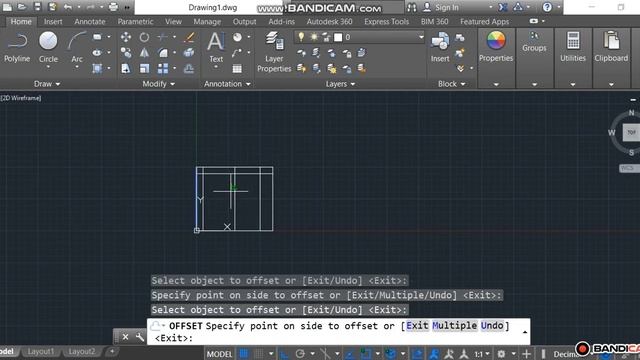This screenshot has width=640, height=360.
Task: Click the command line input field
Action: [x=338, y=331]
